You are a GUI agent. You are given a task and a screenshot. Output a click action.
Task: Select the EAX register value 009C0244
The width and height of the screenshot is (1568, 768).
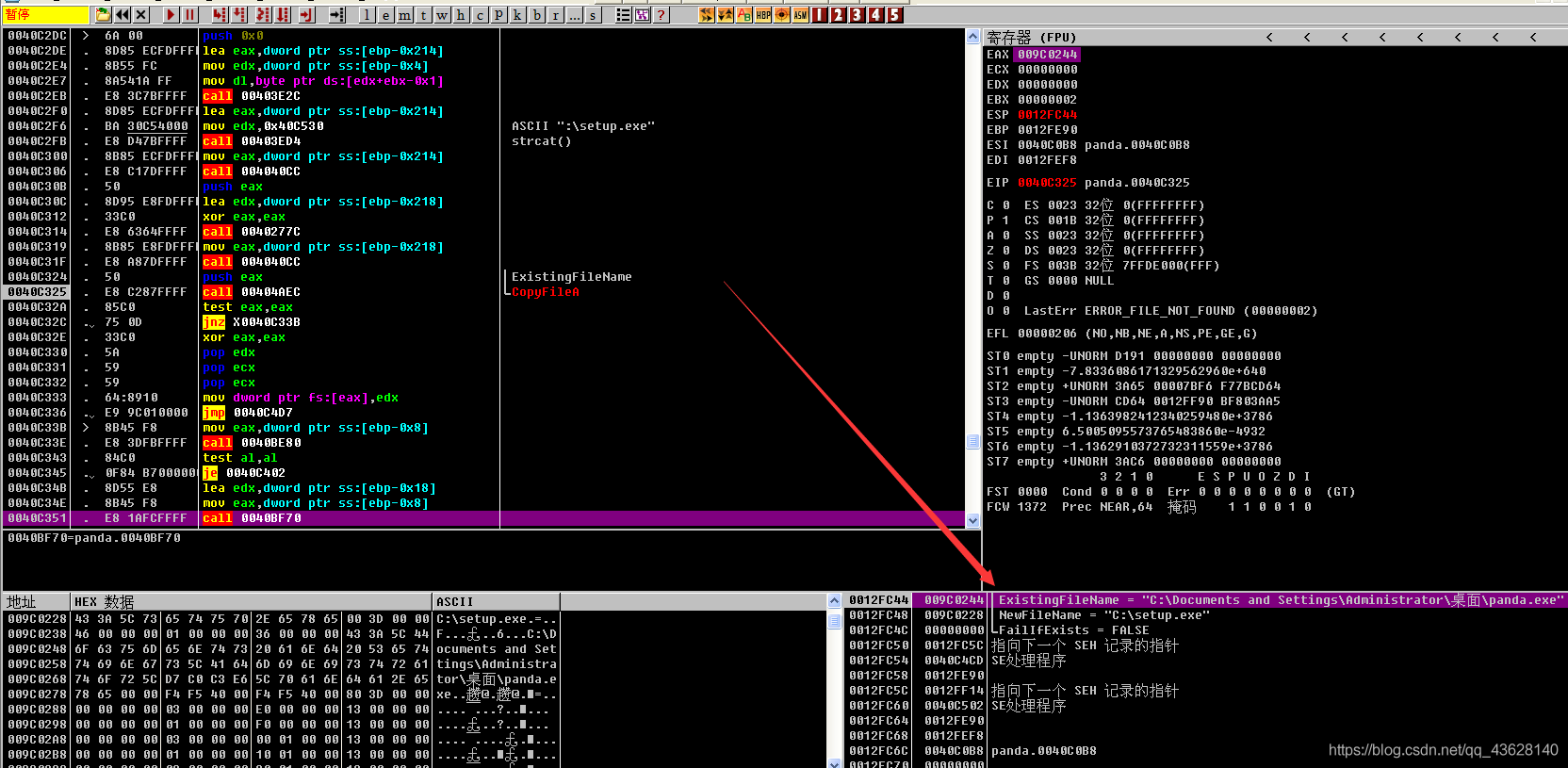click(x=1047, y=55)
